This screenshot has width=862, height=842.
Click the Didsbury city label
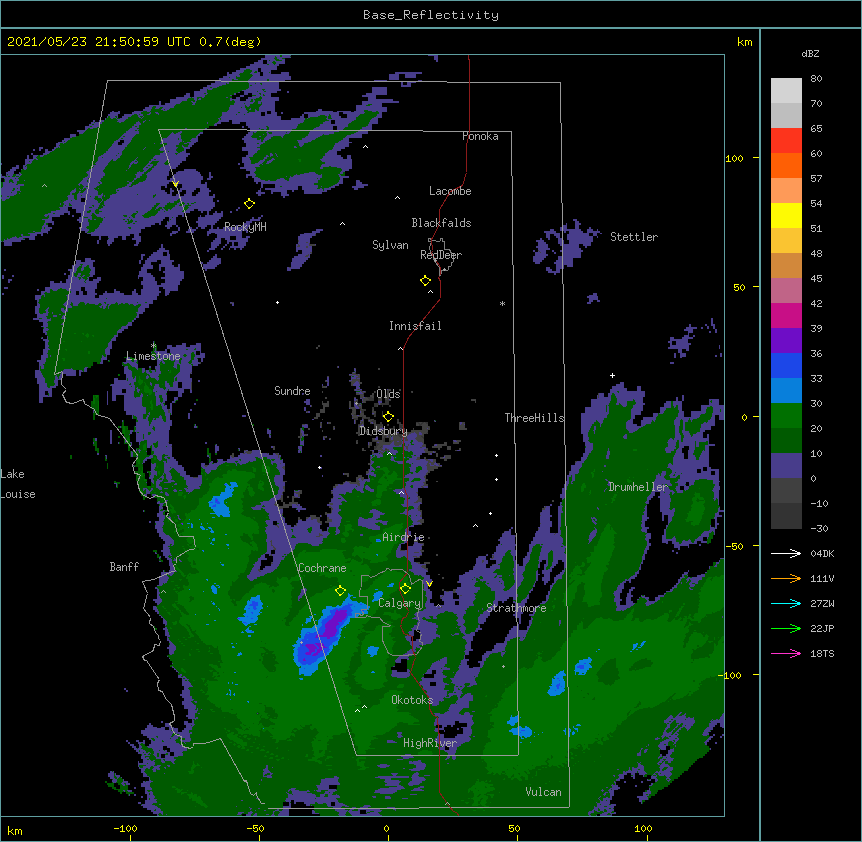click(x=383, y=431)
